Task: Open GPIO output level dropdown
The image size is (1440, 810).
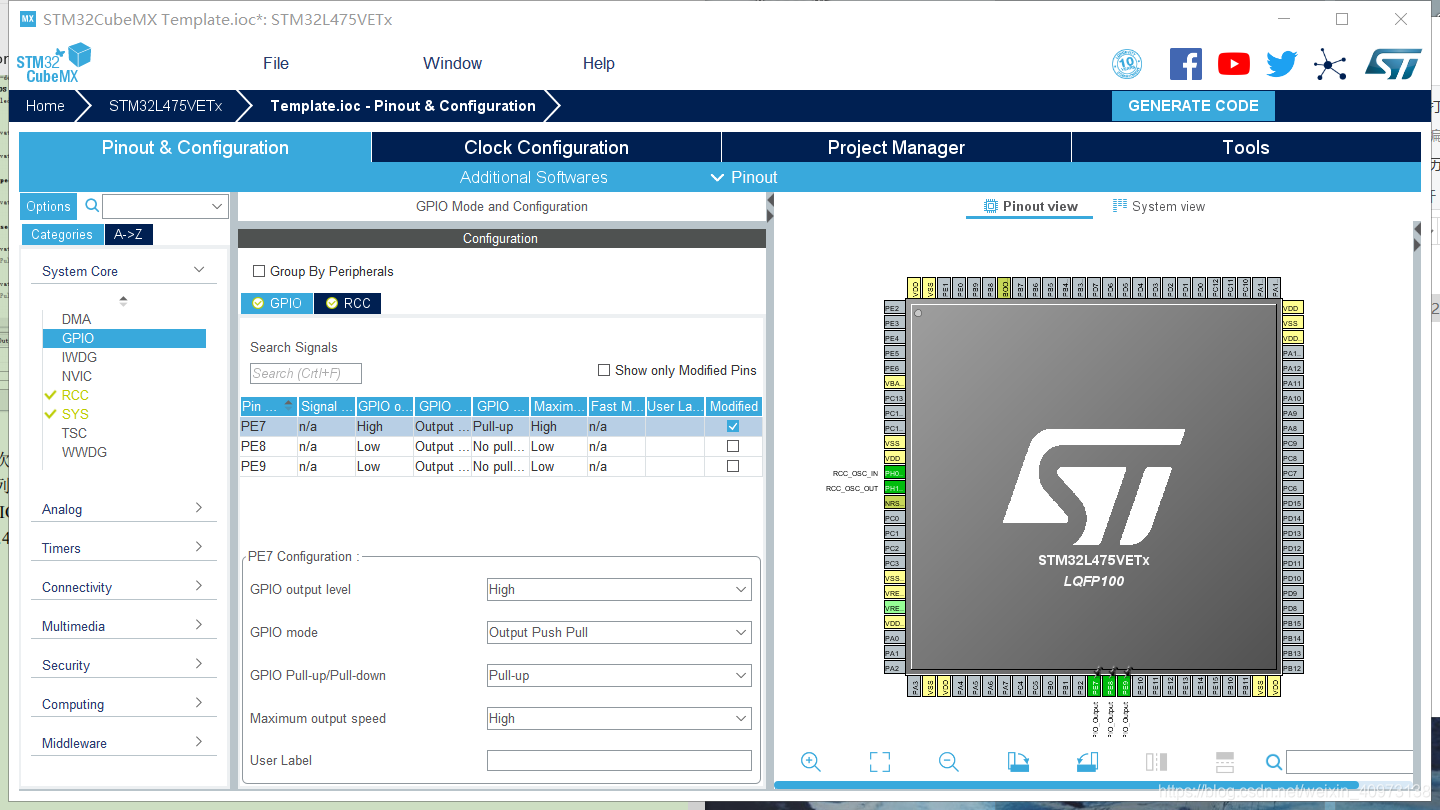Action: [x=619, y=590]
